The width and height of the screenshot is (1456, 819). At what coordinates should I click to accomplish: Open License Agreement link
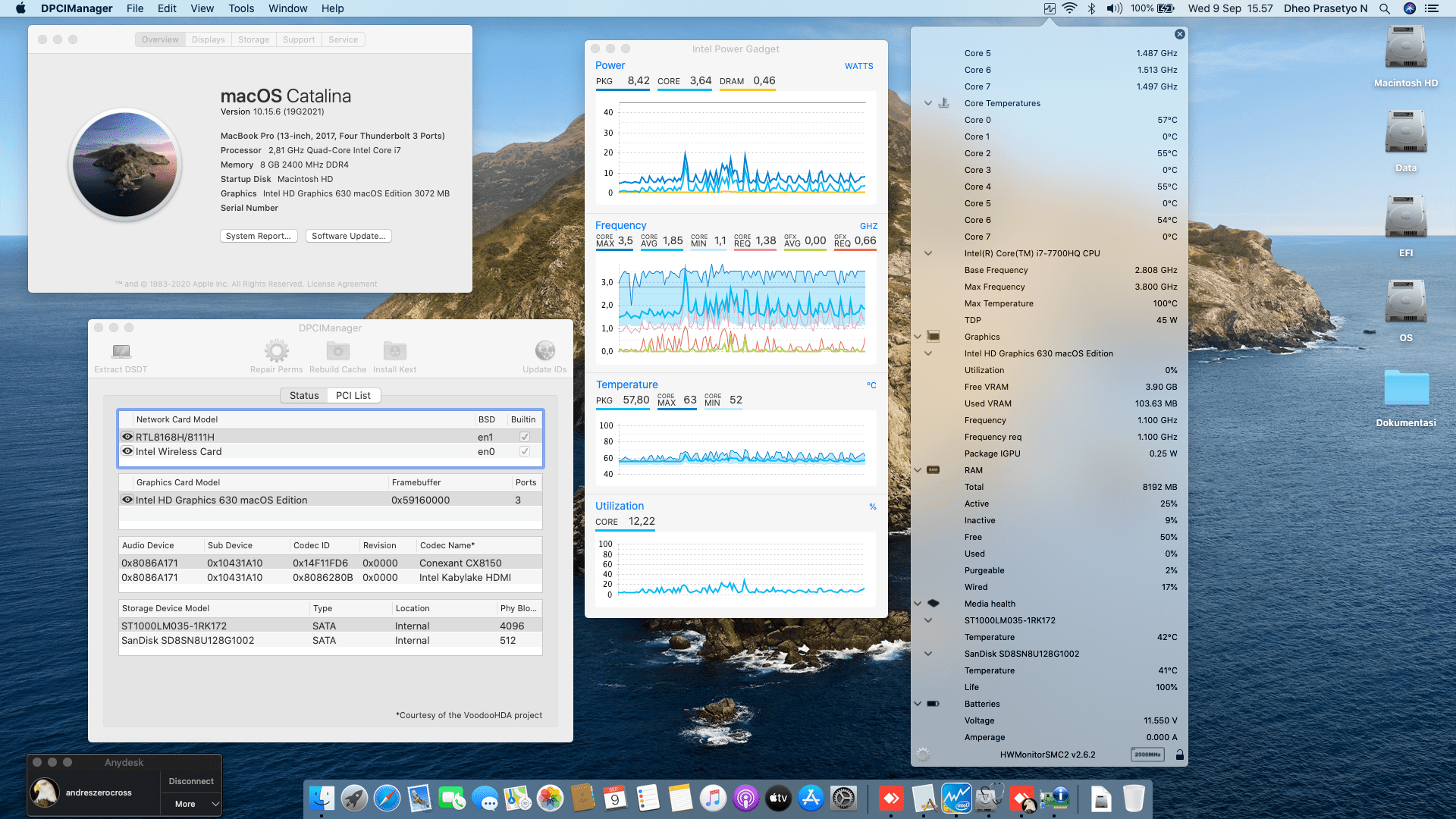coord(342,284)
